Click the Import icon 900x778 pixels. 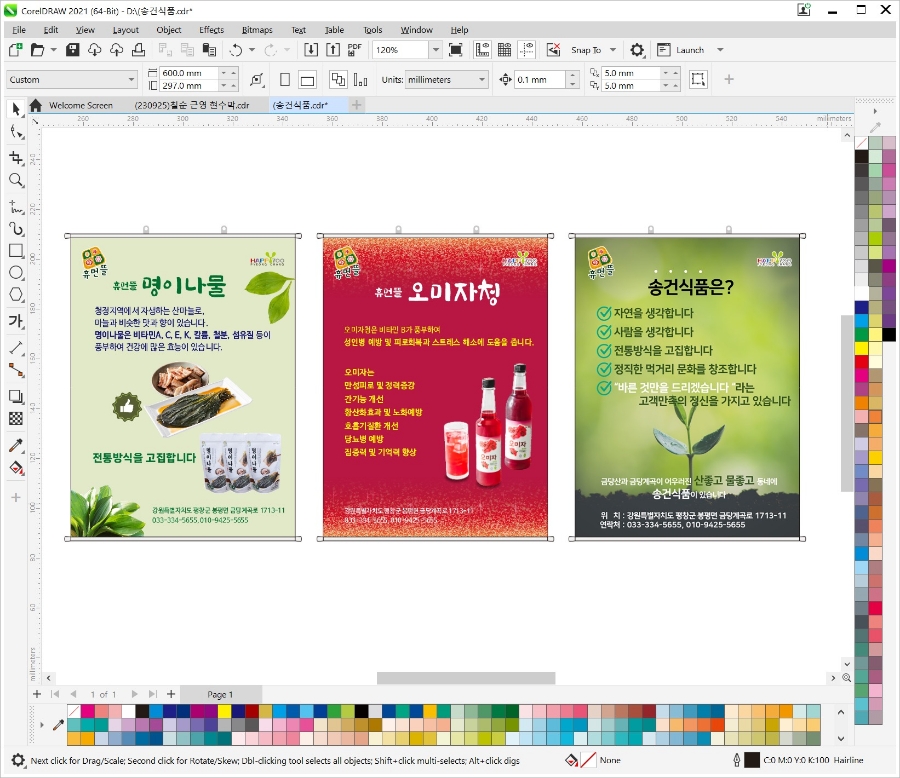click(311, 50)
